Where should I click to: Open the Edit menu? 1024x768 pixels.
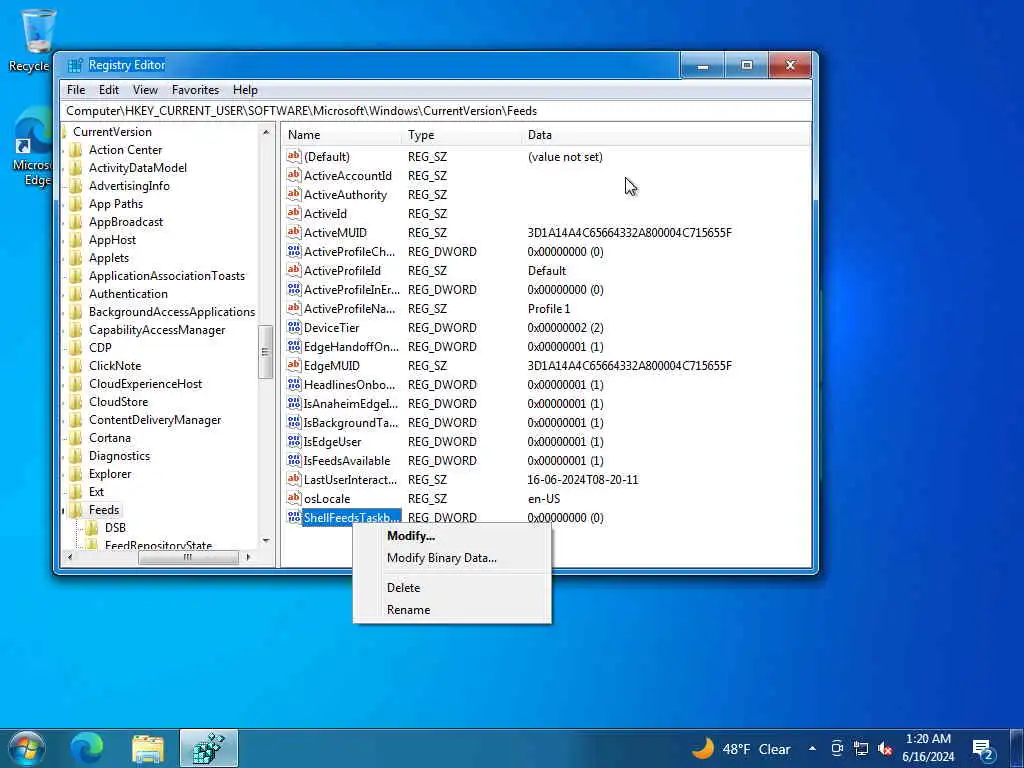[x=108, y=90]
